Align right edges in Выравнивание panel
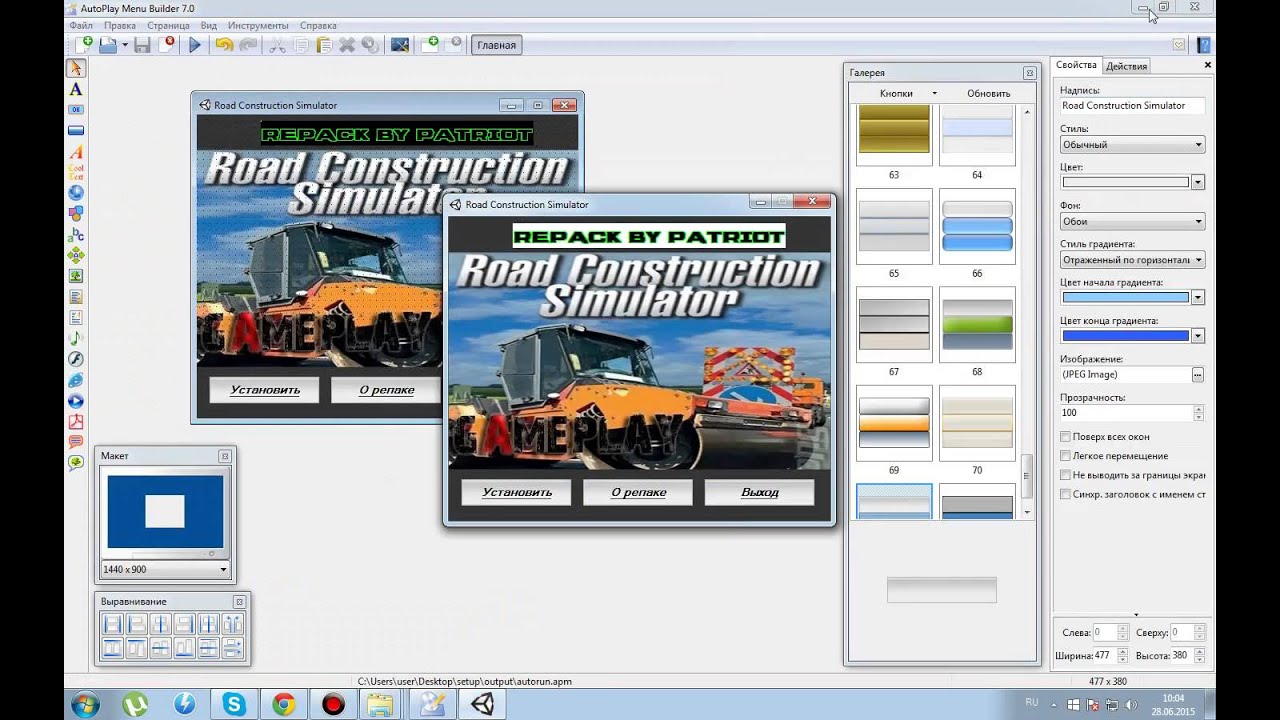The image size is (1280, 720). click(x=184, y=624)
